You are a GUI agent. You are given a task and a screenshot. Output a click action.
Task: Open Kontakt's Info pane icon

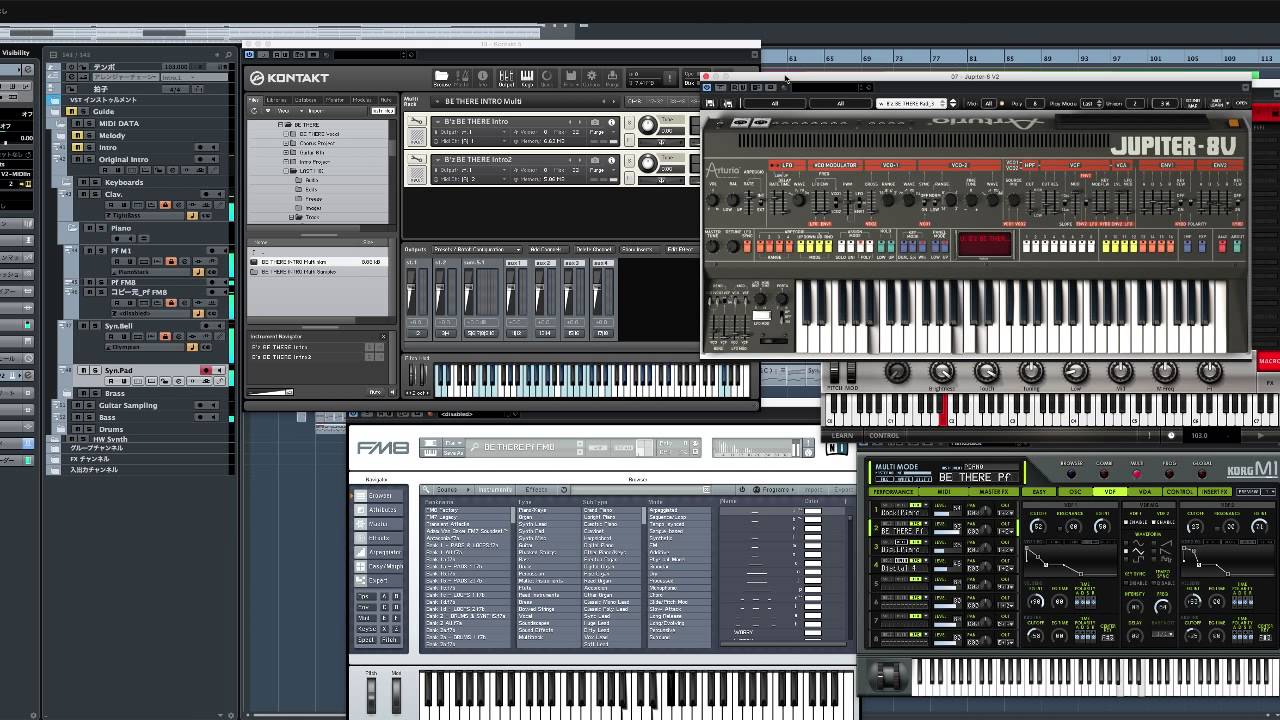pos(484,77)
